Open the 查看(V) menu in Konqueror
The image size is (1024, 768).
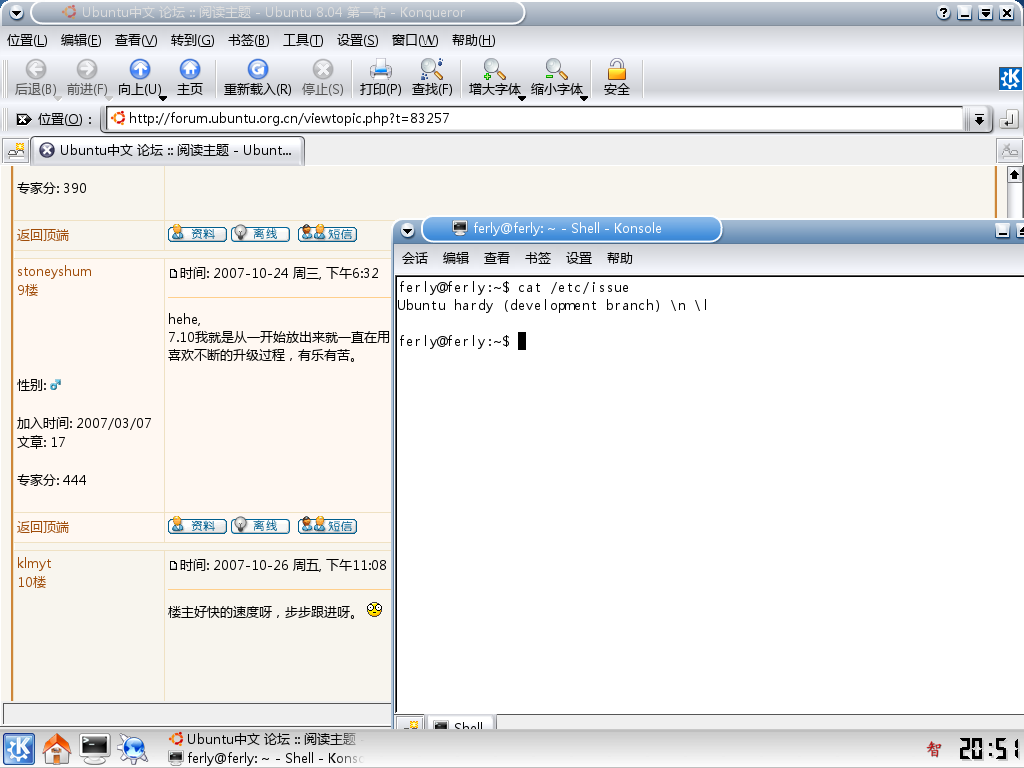coord(136,40)
